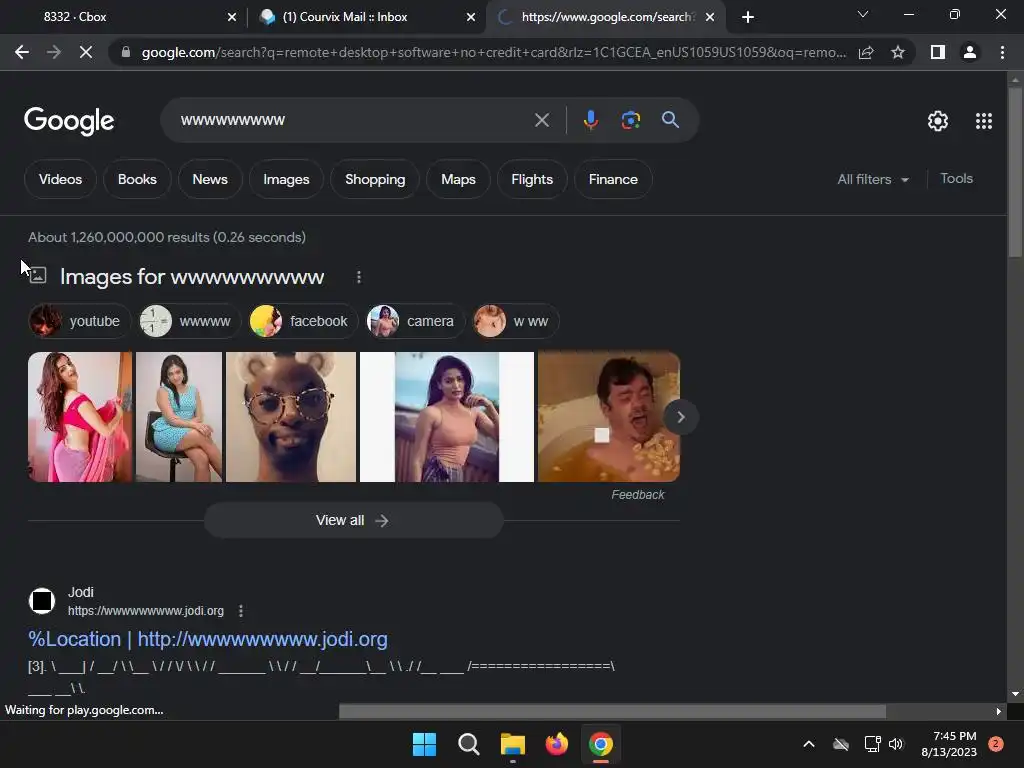Screen dimensions: 1024x768
Task: Click the horizontal page scrollbar
Action: pyautogui.click(x=613, y=711)
